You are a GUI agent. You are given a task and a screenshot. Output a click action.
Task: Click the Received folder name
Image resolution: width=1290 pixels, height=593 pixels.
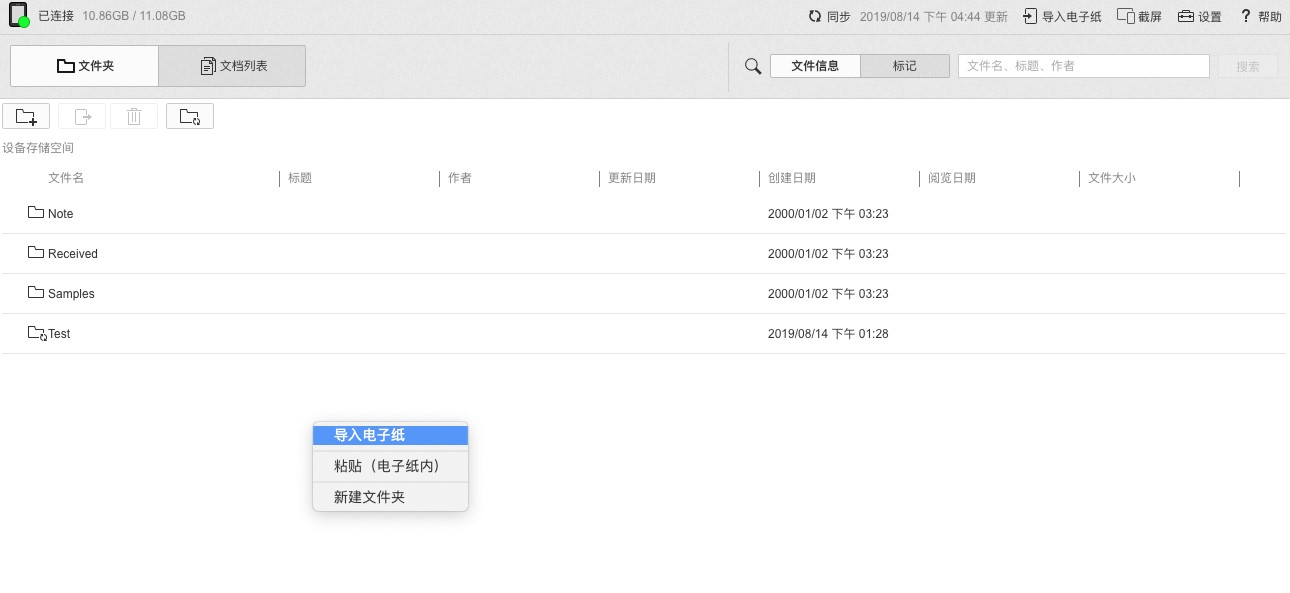point(73,254)
